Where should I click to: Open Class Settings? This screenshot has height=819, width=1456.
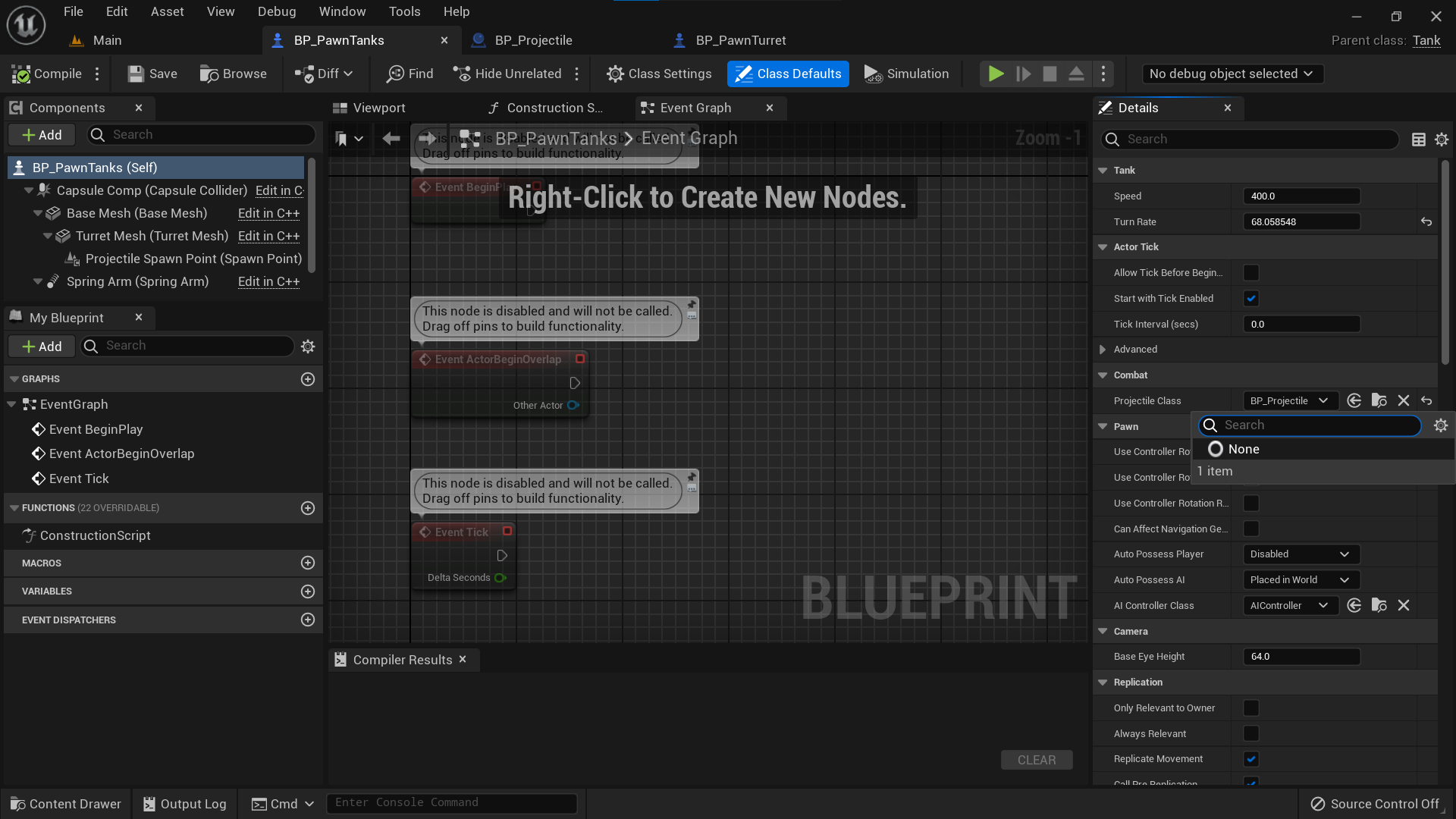(x=658, y=74)
